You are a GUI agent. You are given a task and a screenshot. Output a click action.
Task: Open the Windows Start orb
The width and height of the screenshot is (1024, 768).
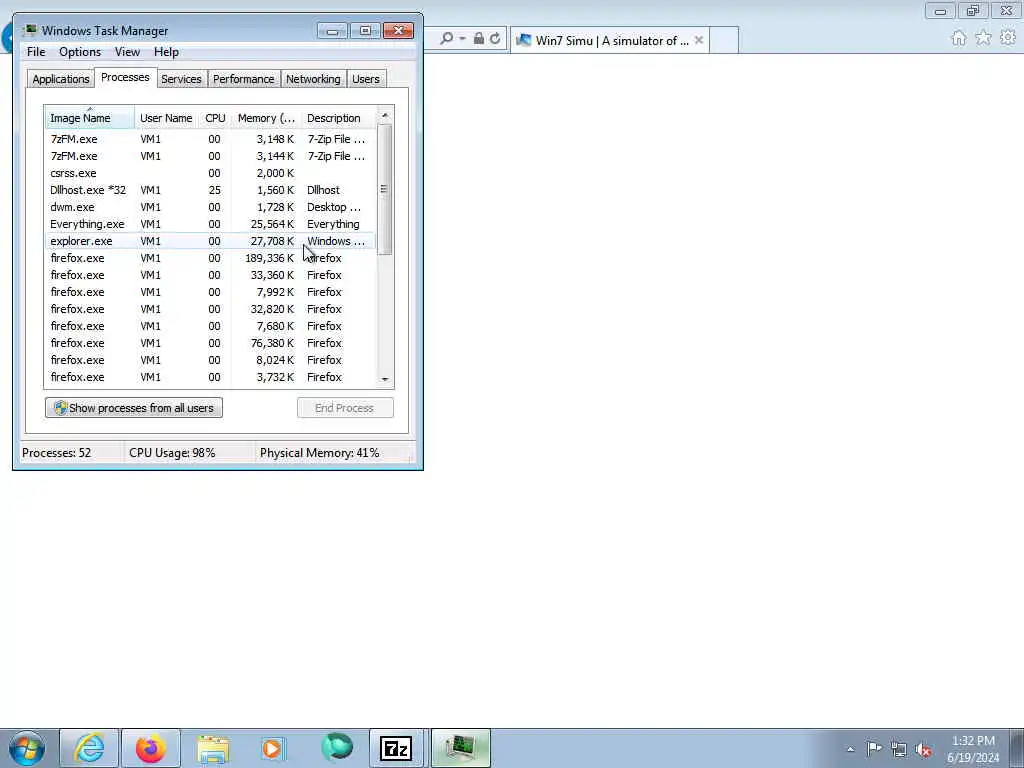click(27, 748)
